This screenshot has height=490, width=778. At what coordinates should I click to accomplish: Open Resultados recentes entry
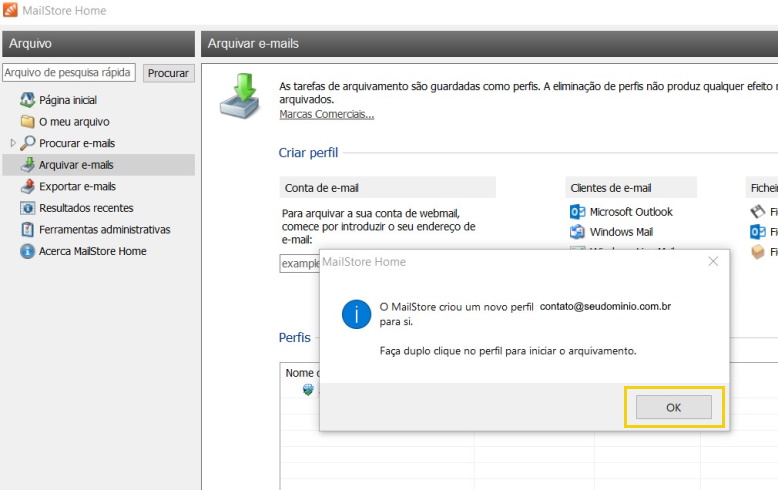(86, 208)
